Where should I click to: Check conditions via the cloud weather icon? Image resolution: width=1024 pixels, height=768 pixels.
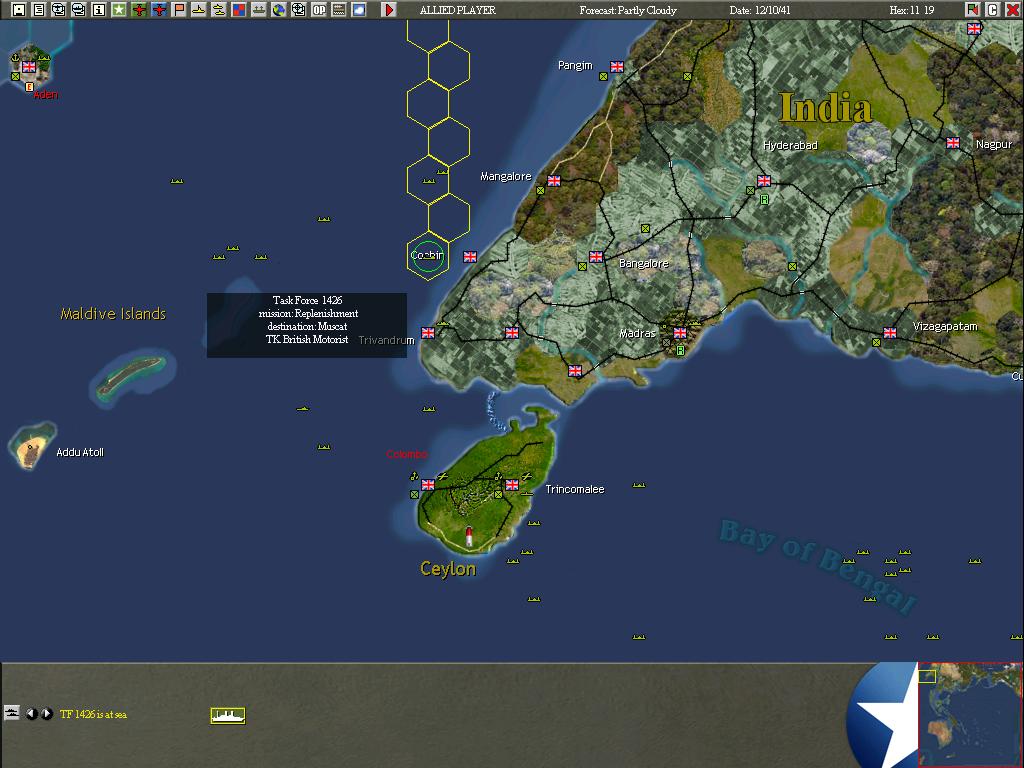tap(357, 8)
